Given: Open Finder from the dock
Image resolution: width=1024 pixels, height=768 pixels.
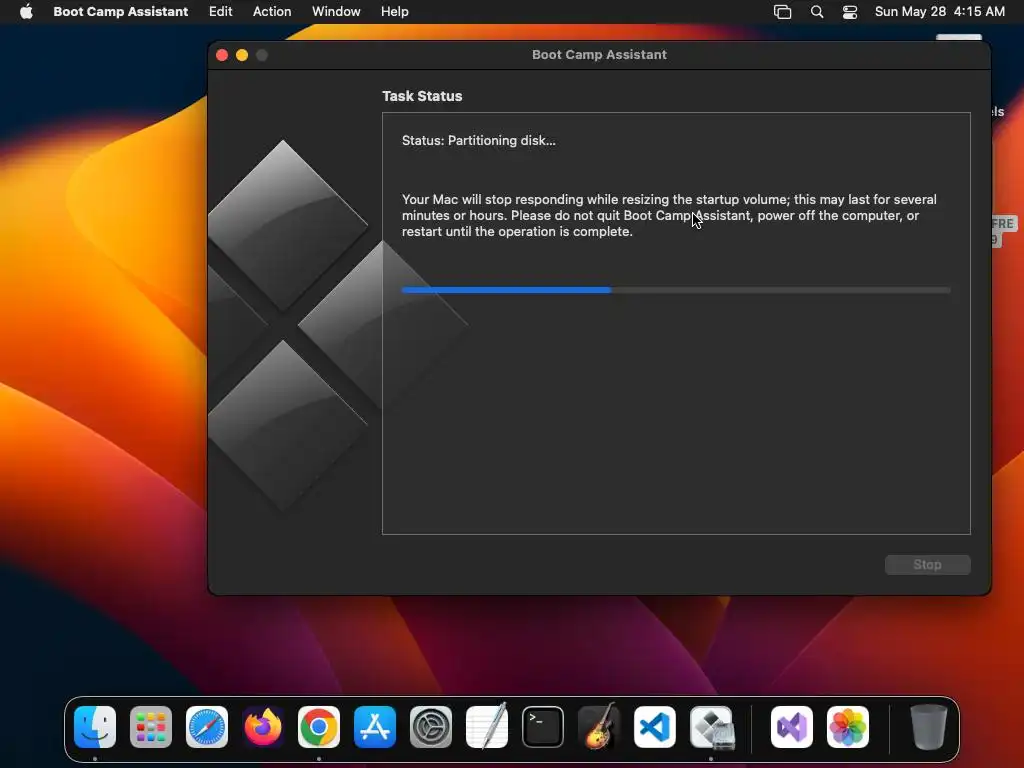Looking at the screenshot, I should pyautogui.click(x=95, y=727).
